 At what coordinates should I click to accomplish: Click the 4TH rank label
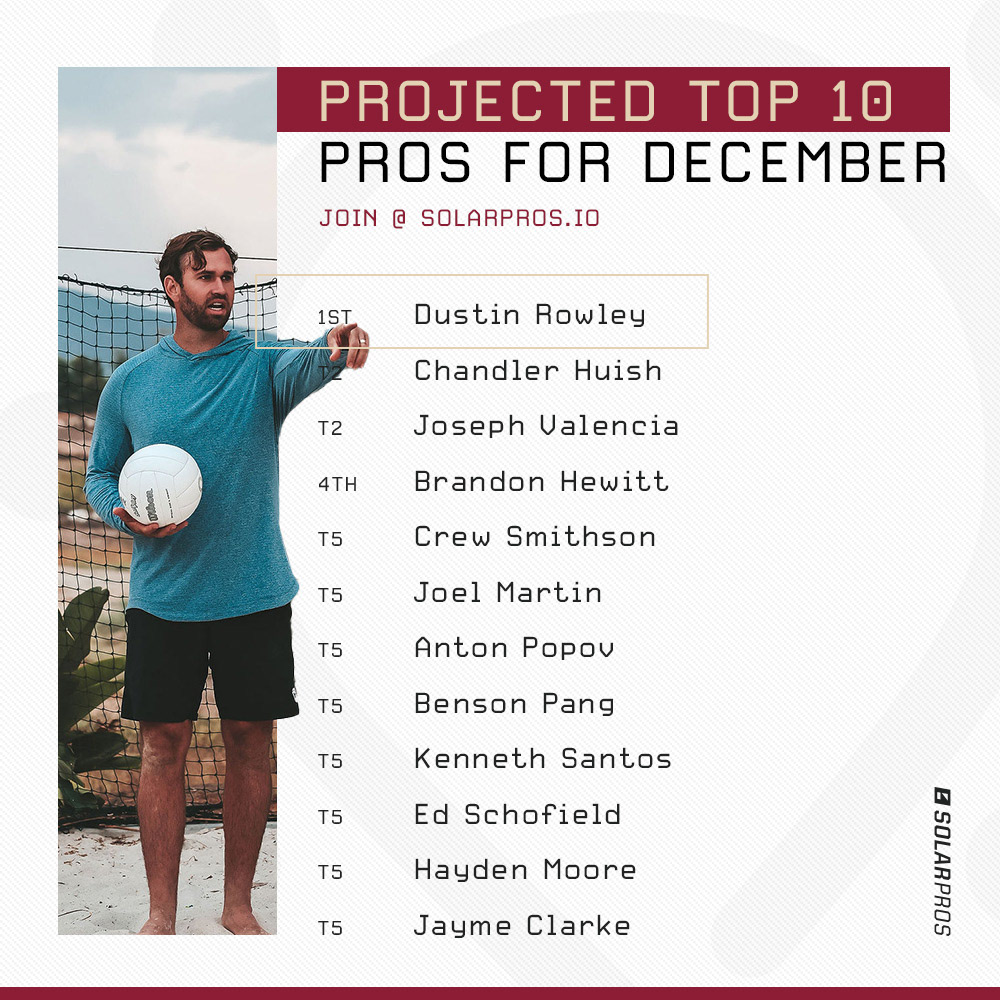[336, 484]
